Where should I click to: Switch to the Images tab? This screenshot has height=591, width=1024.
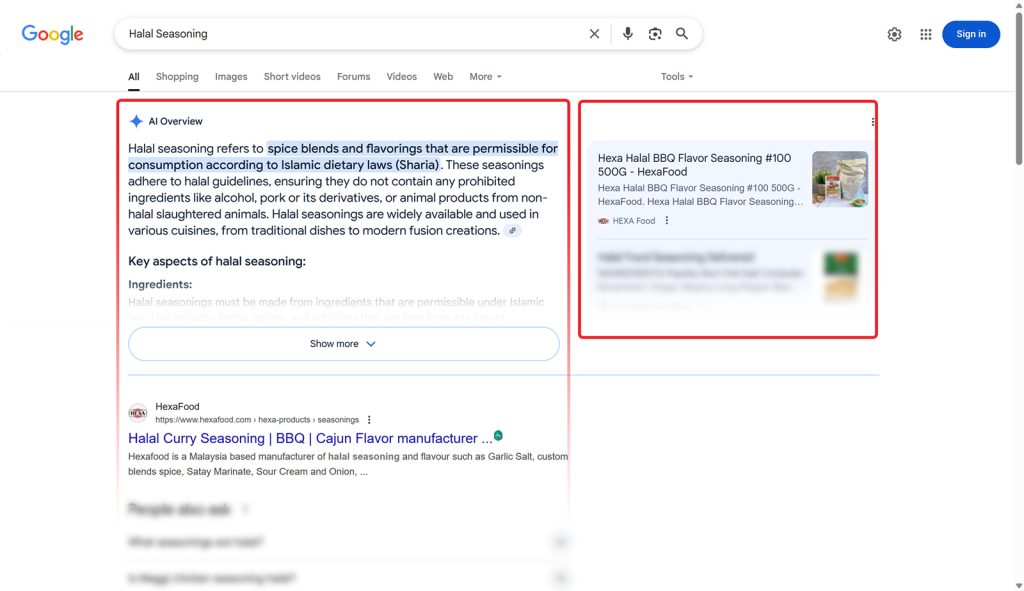click(x=231, y=77)
